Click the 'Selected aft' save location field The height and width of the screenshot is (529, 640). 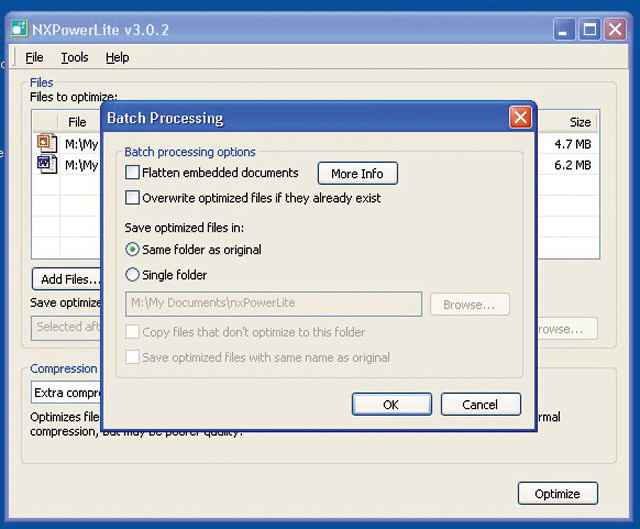[x=66, y=328]
